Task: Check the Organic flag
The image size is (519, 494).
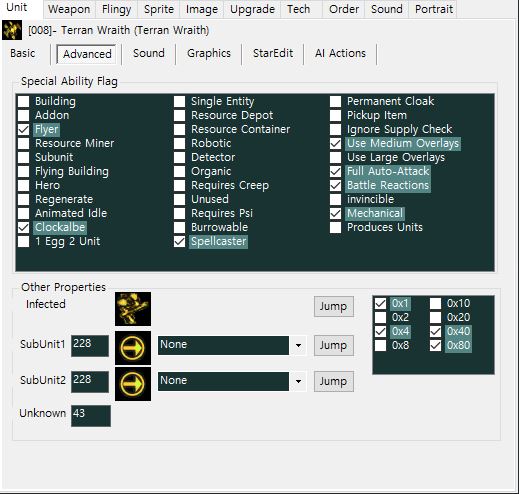Action: pyautogui.click(x=180, y=171)
